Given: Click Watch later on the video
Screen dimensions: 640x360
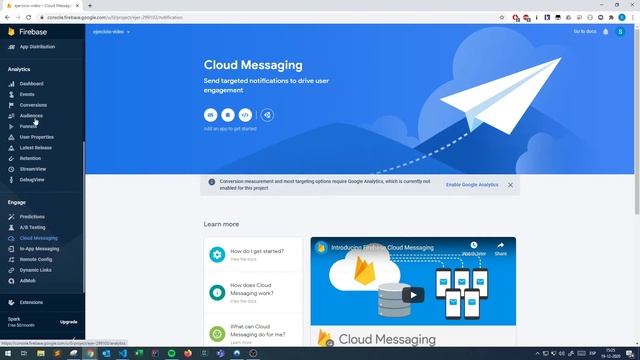Looking at the screenshot, I should point(474,248).
